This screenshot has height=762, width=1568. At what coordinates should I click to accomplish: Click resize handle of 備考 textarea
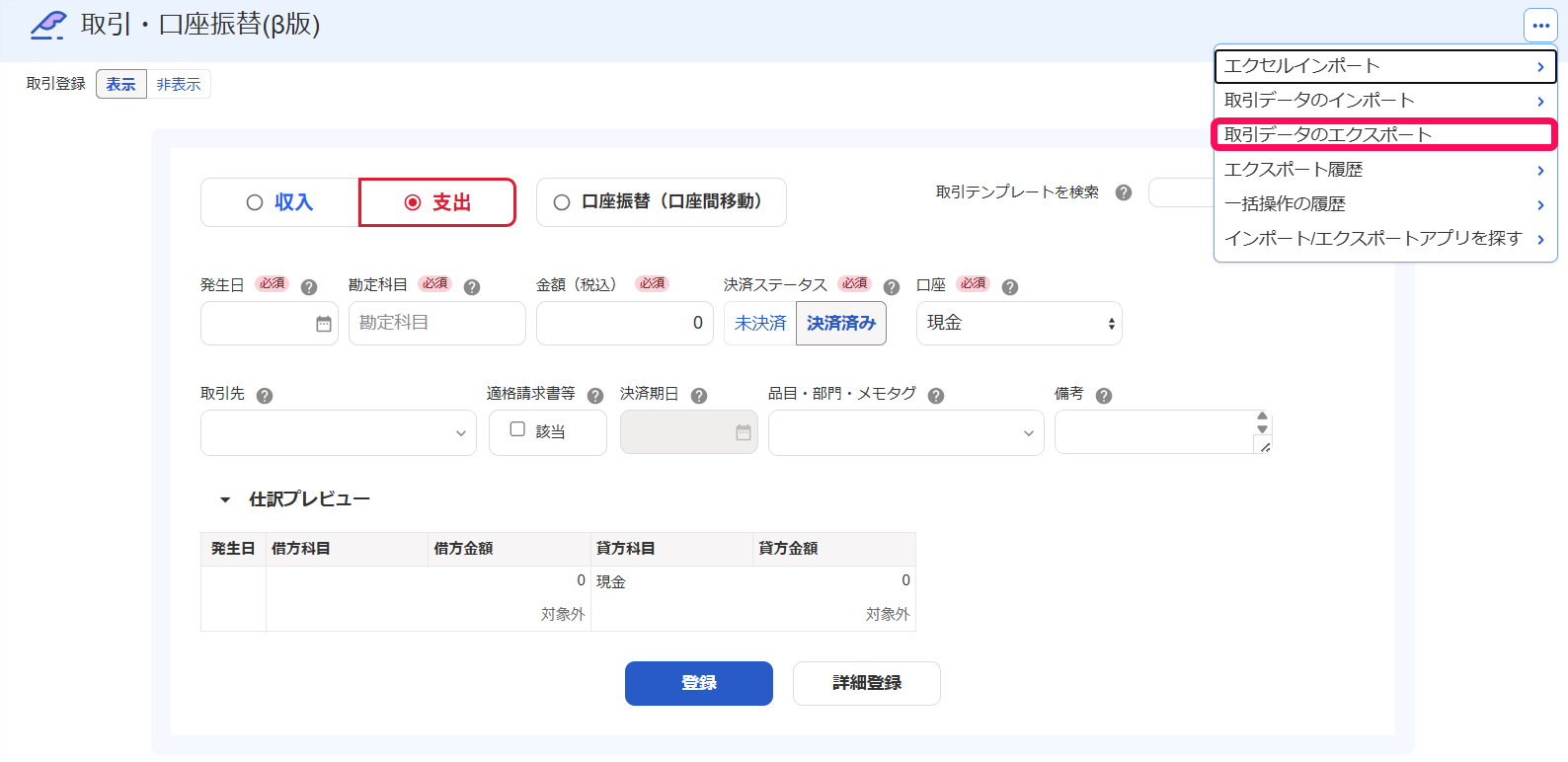click(1265, 447)
